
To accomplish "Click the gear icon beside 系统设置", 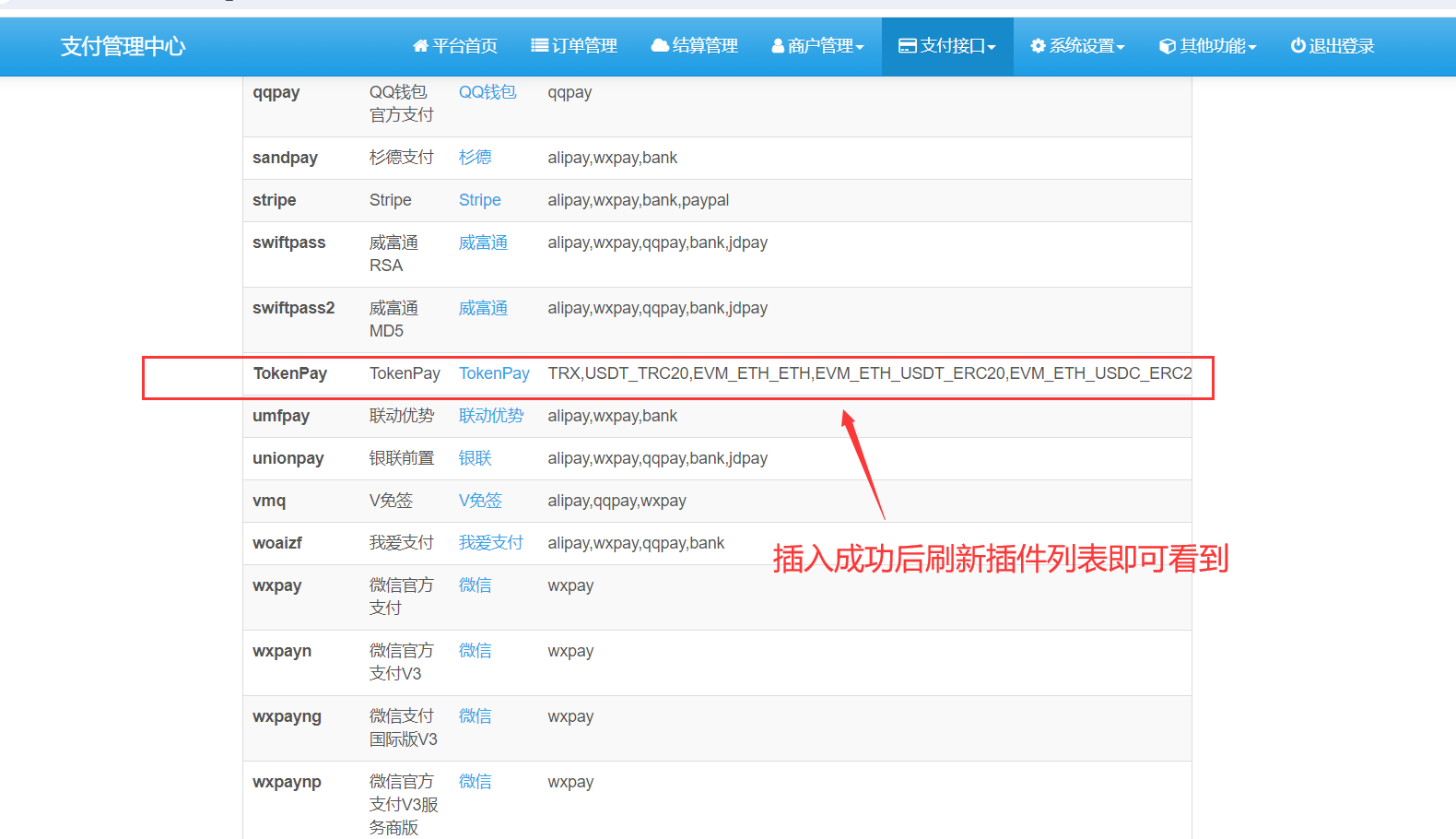I will click(x=1039, y=46).
